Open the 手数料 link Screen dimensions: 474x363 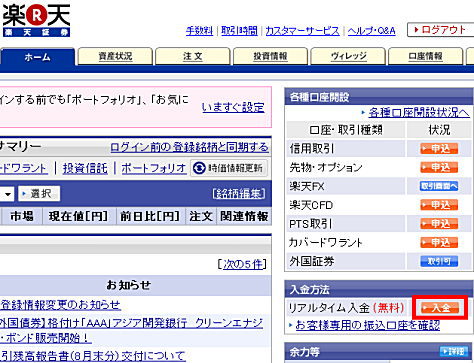click(x=199, y=31)
